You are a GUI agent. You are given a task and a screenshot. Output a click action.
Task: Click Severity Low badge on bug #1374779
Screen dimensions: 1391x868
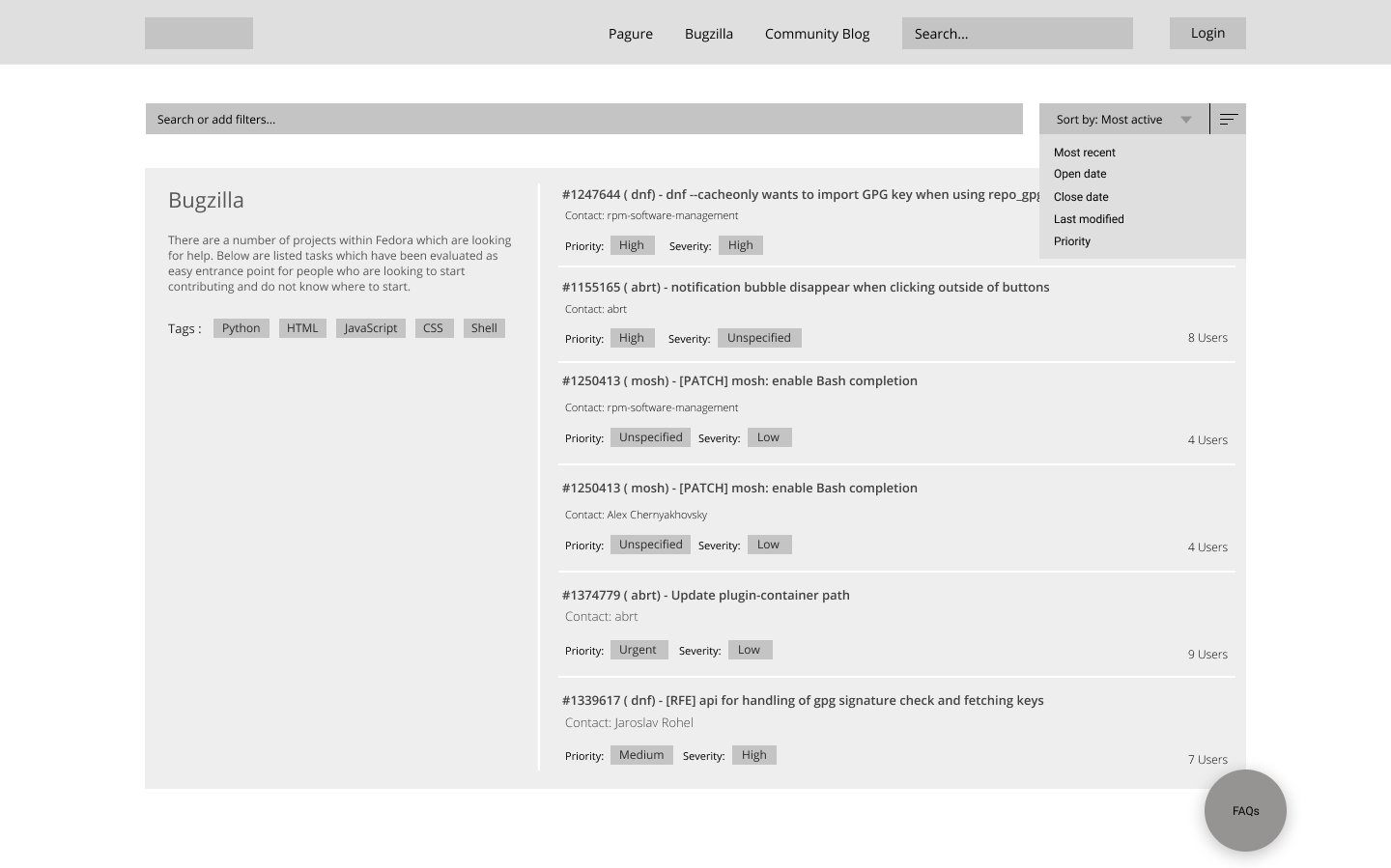point(750,650)
